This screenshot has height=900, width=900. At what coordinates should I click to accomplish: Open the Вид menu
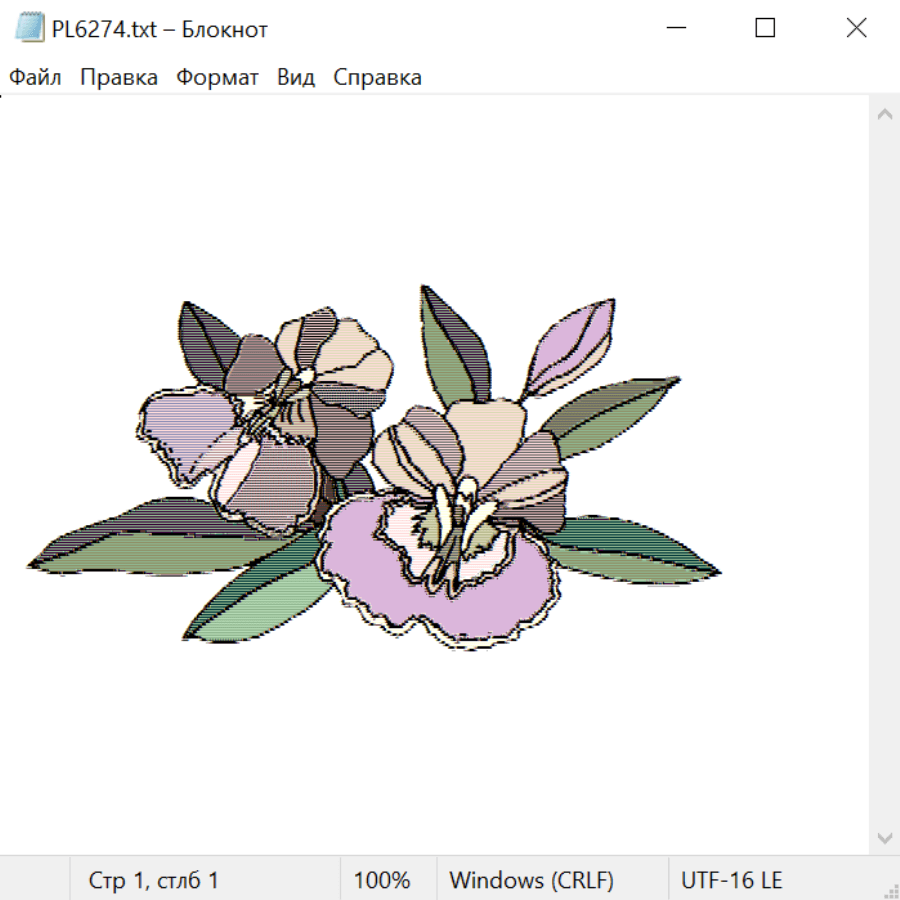coord(296,78)
